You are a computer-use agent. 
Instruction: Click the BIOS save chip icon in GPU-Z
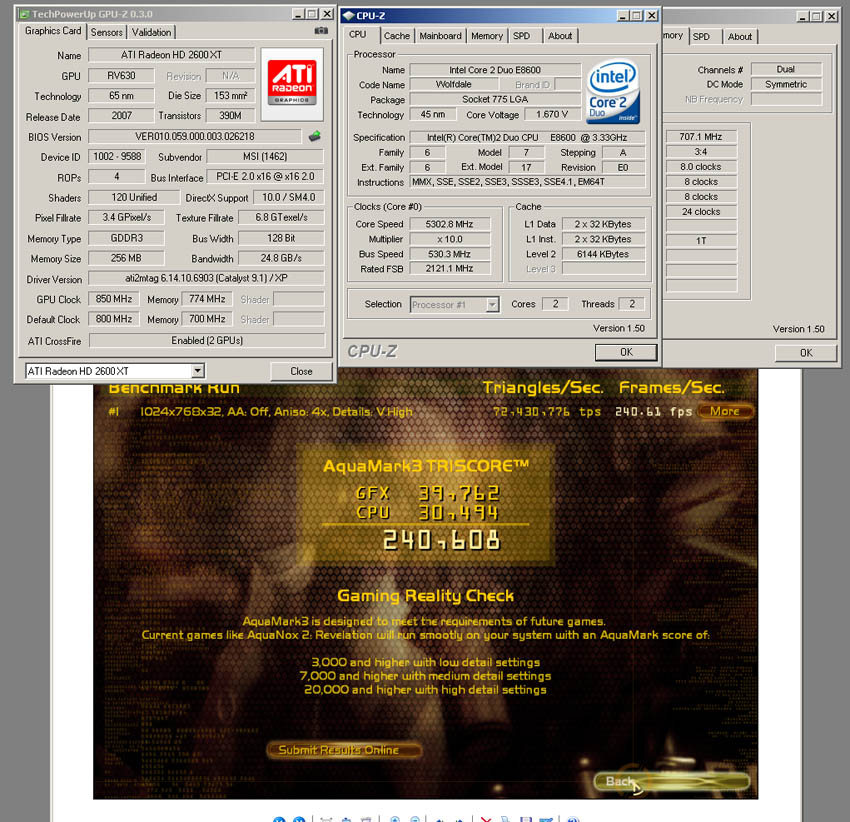(x=314, y=136)
